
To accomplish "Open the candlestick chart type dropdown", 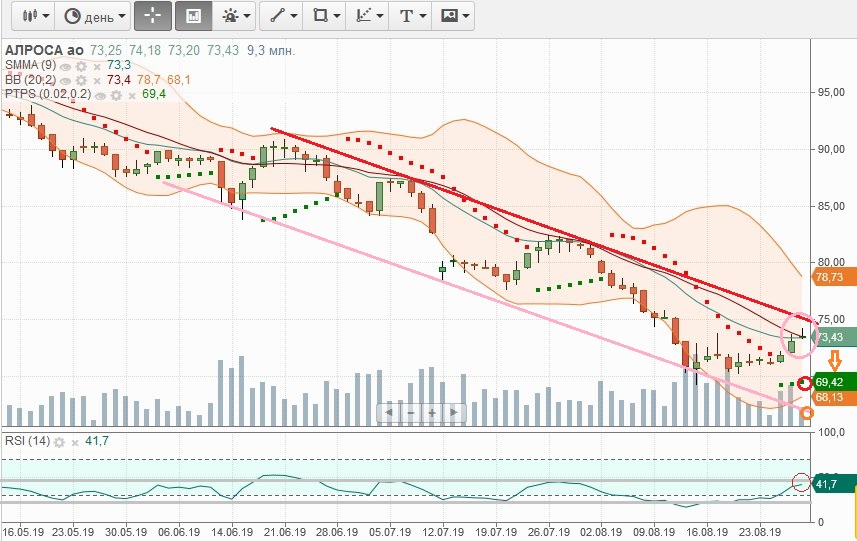I will click(x=33, y=16).
